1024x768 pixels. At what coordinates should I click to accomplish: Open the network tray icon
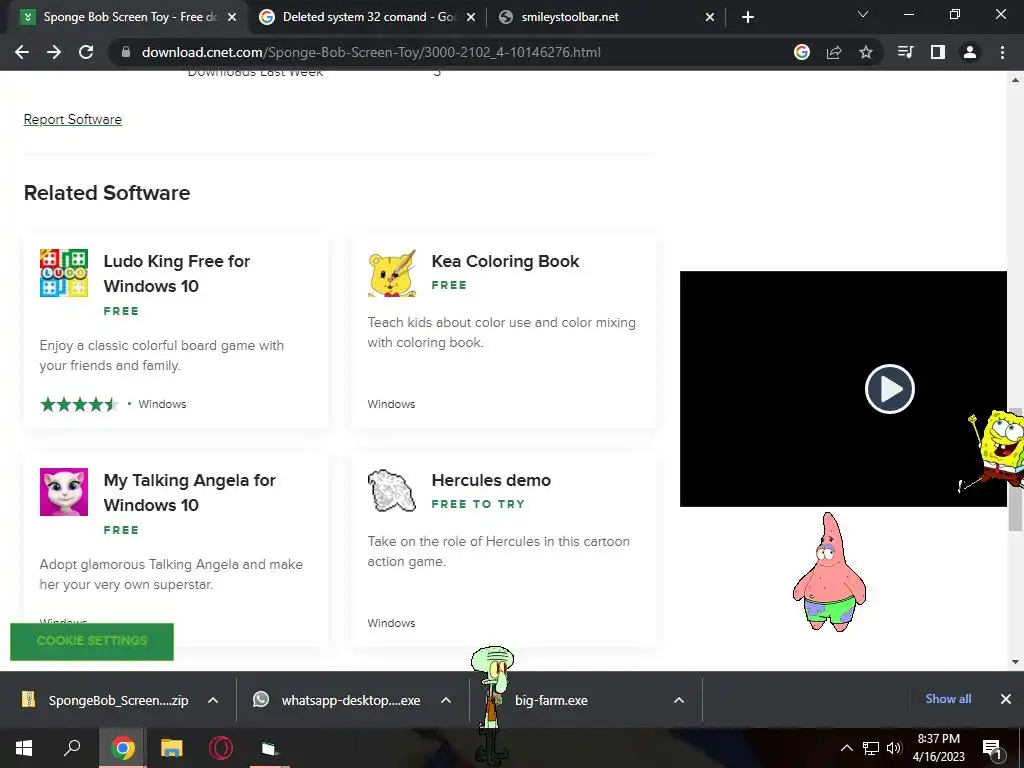pos(871,748)
